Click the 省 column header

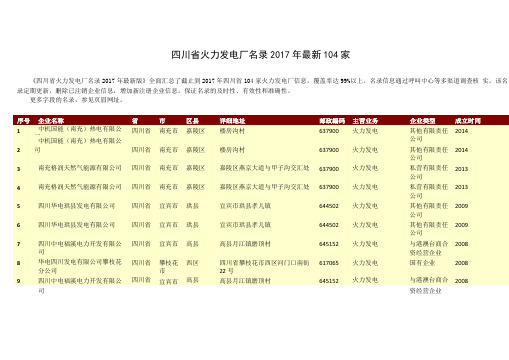coord(135,121)
